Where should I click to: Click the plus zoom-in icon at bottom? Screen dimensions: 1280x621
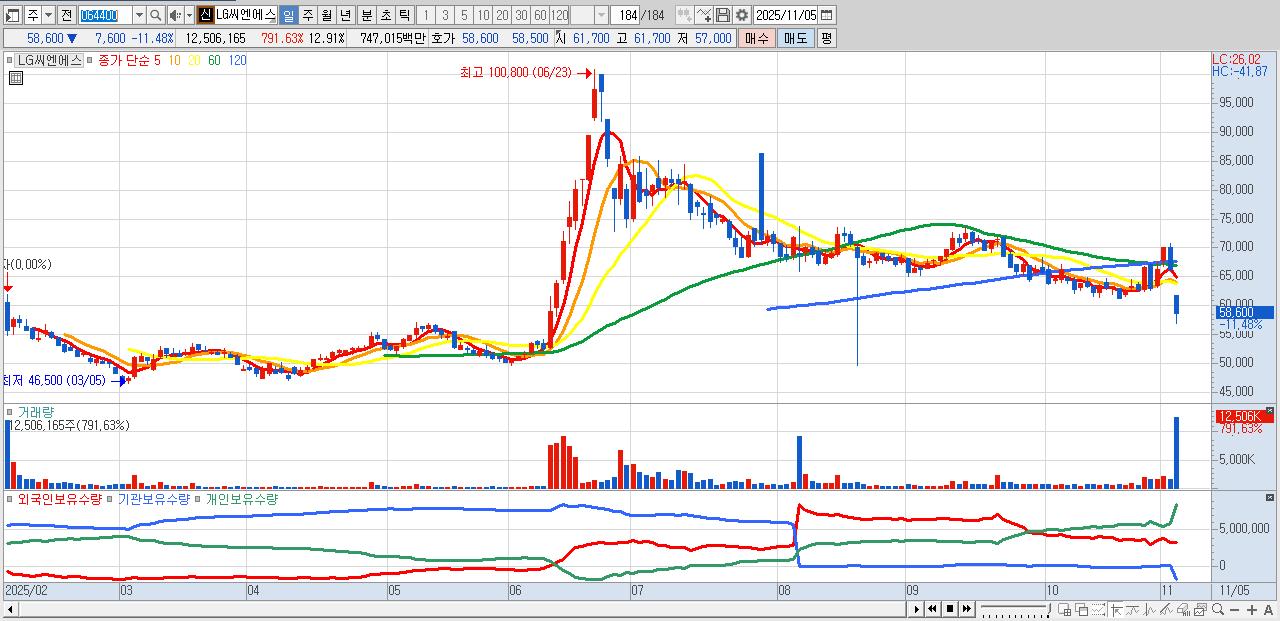click(1252, 610)
